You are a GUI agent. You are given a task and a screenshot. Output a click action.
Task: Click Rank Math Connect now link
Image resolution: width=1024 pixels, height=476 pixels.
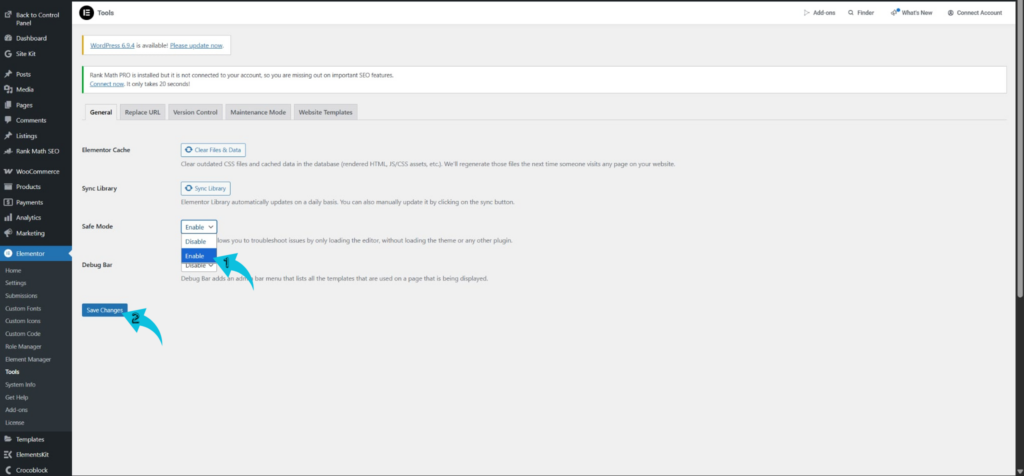[x=106, y=84]
